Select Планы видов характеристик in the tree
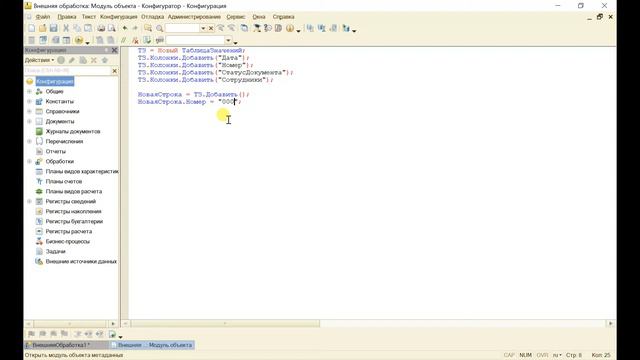This screenshot has height=360, width=640. [x=82, y=171]
